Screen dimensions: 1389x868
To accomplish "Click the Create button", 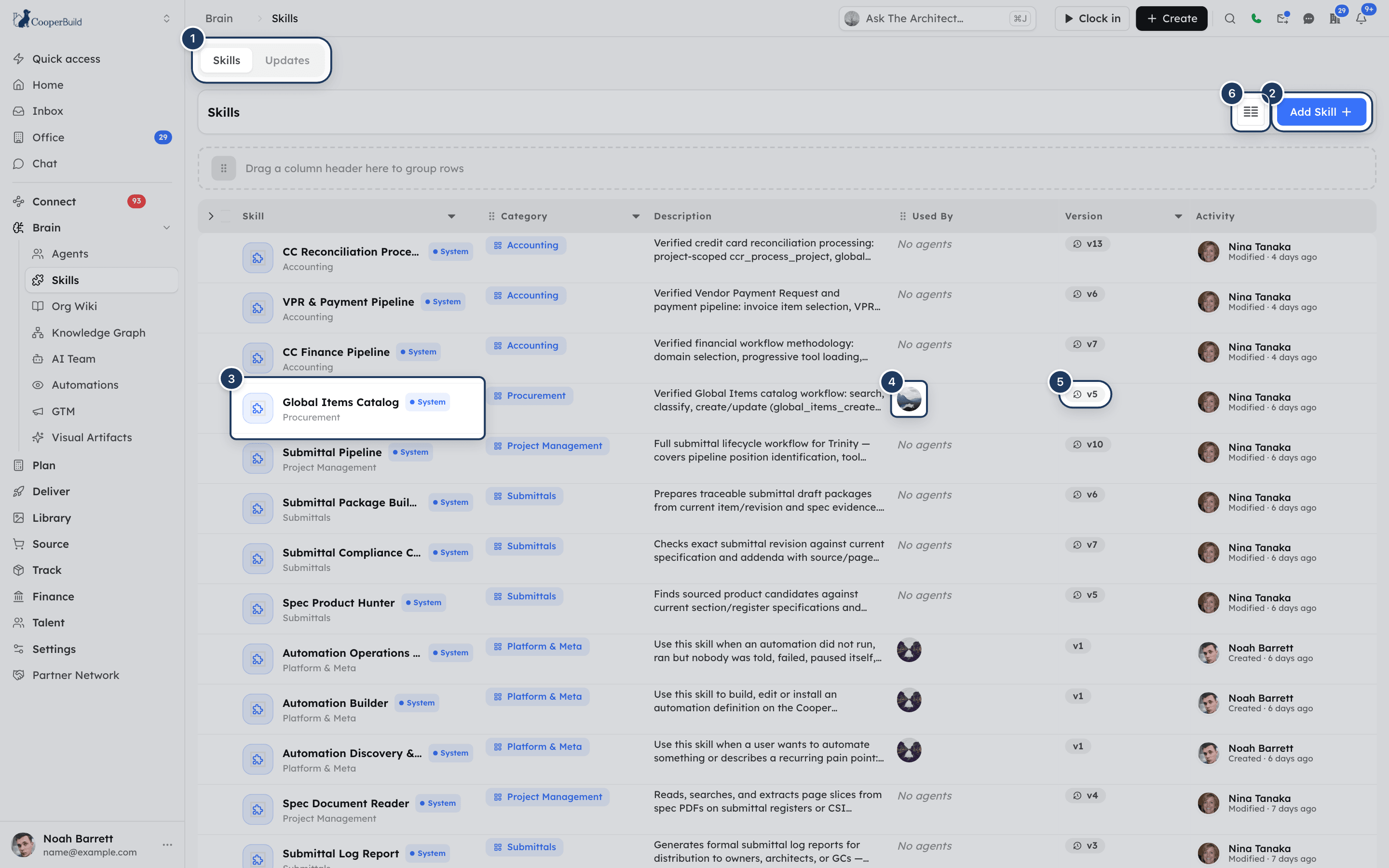I will click(1171, 18).
